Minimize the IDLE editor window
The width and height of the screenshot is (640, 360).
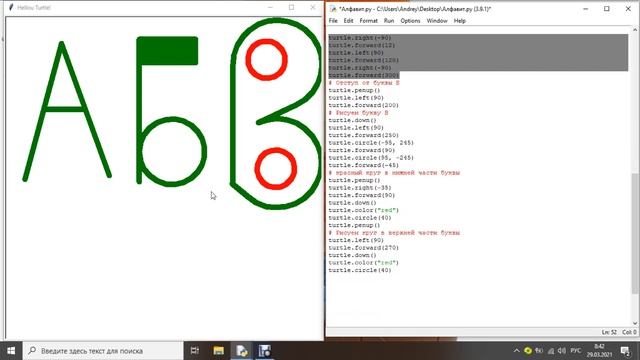tap(585, 9)
